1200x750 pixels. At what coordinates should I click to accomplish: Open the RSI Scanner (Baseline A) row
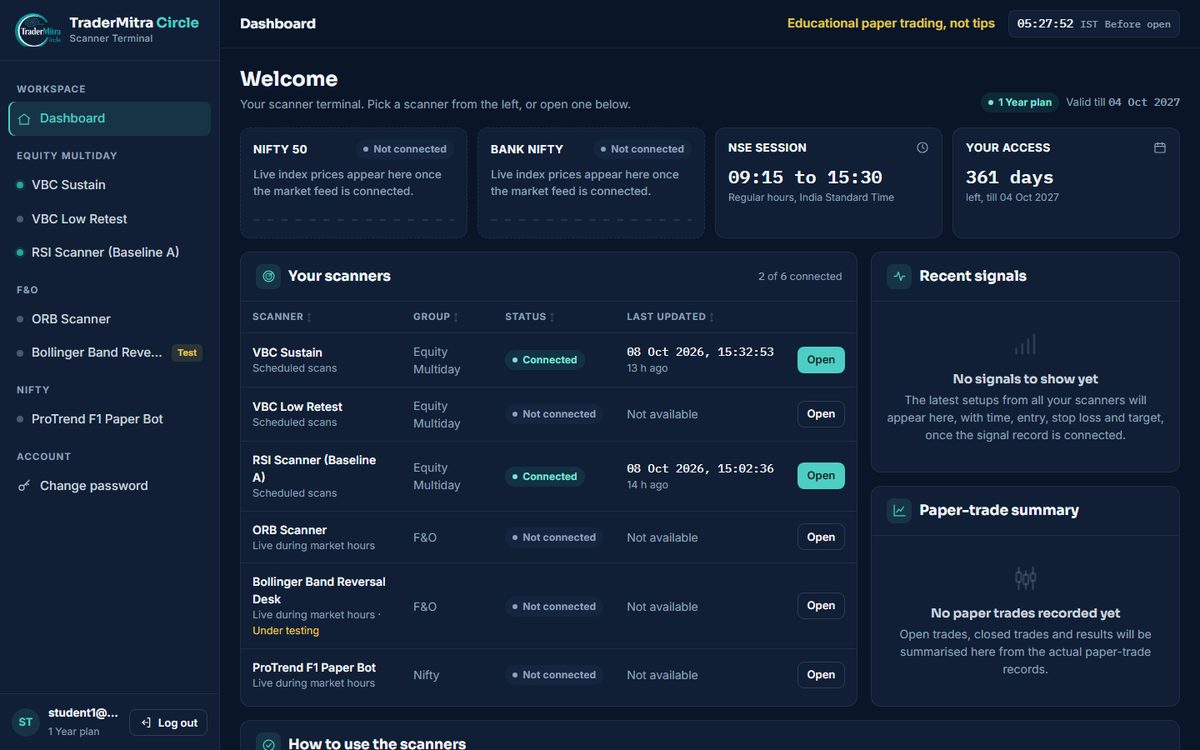point(821,476)
